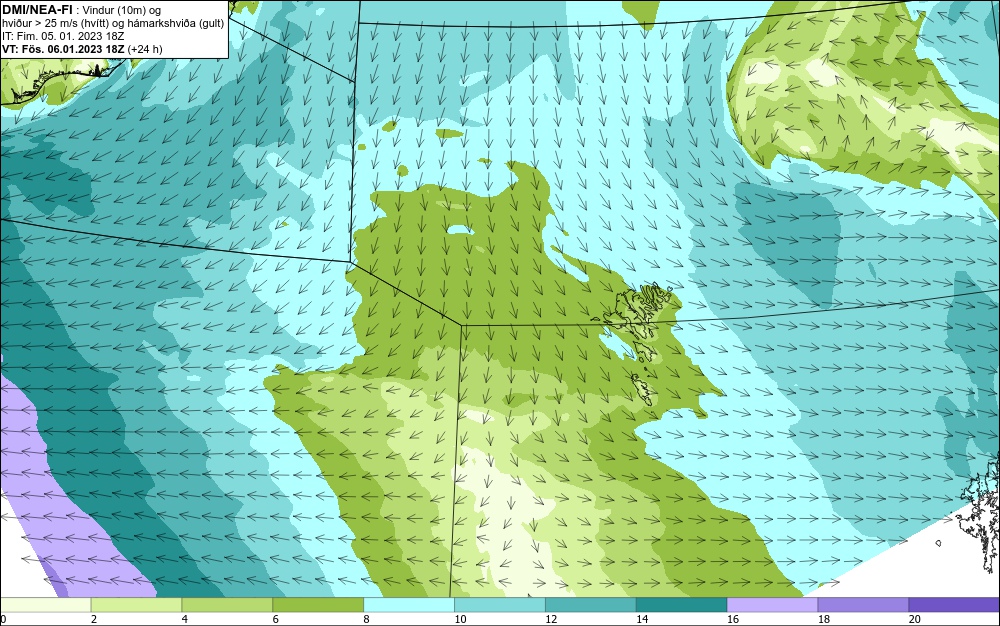Click the DMI/NEA-FI title text
1000x626 pixels.
point(36,9)
